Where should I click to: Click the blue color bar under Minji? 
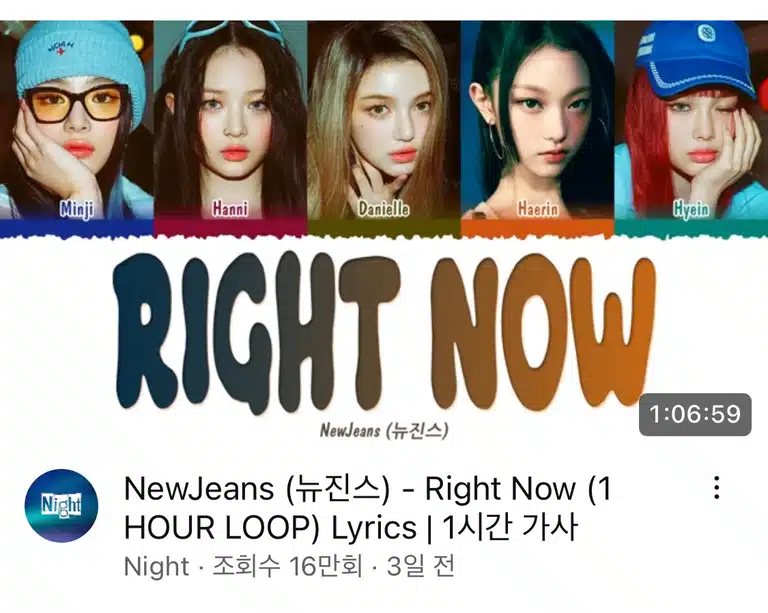pos(77,228)
